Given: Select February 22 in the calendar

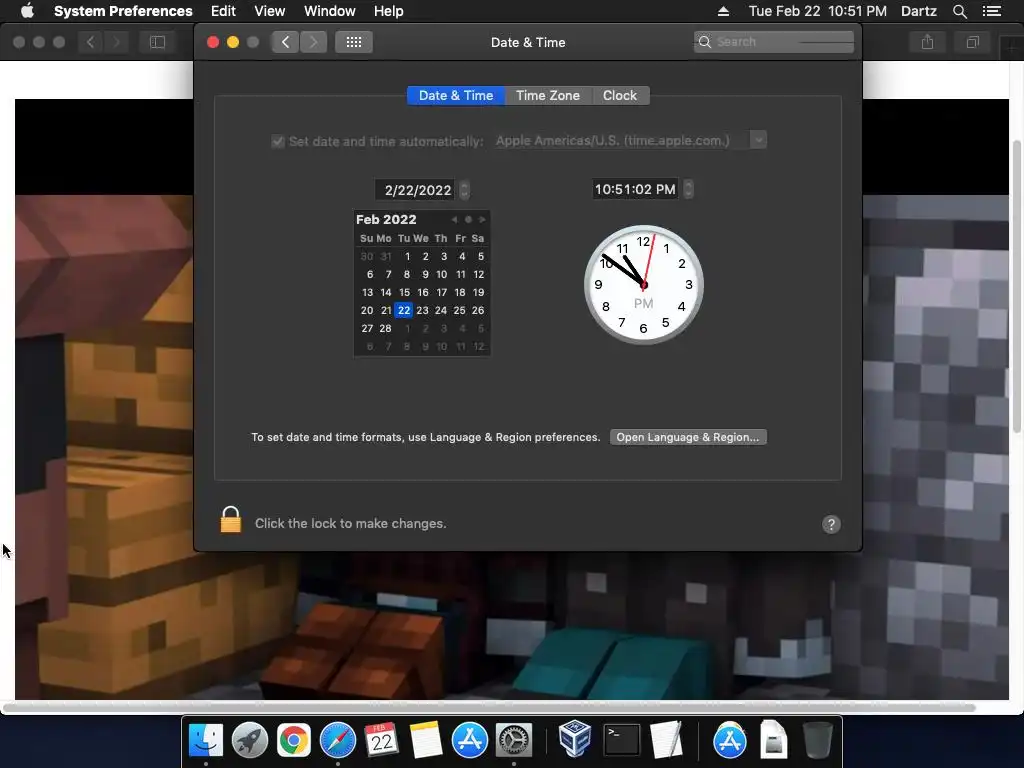Looking at the screenshot, I should [404, 310].
